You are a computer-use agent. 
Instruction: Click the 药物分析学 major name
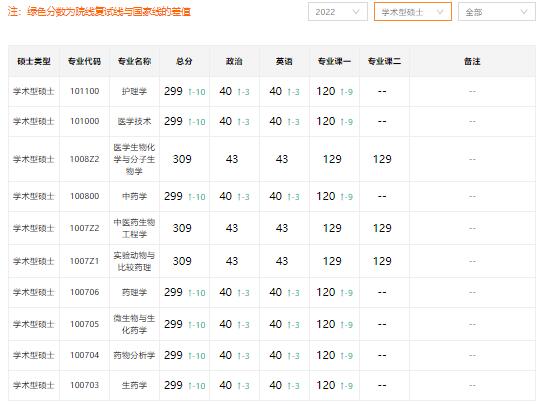(x=134, y=355)
